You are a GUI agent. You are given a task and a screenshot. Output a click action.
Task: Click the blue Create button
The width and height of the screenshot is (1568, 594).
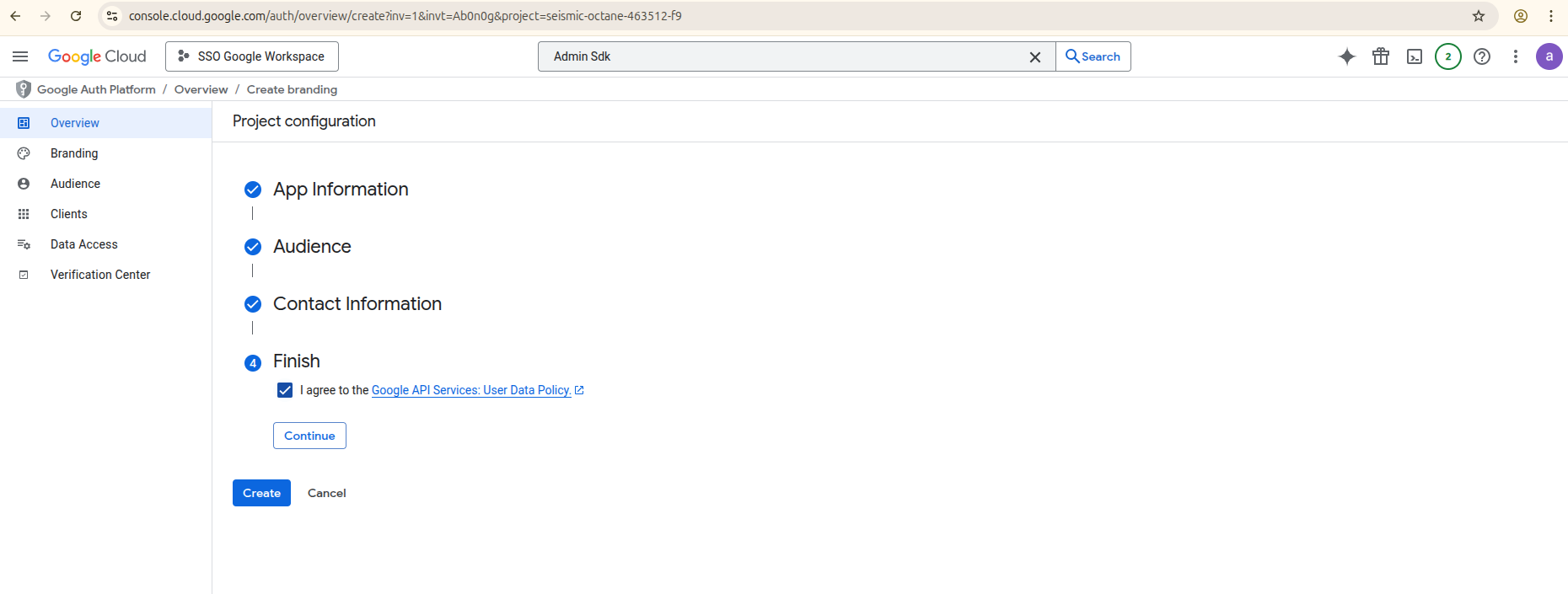point(261,493)
